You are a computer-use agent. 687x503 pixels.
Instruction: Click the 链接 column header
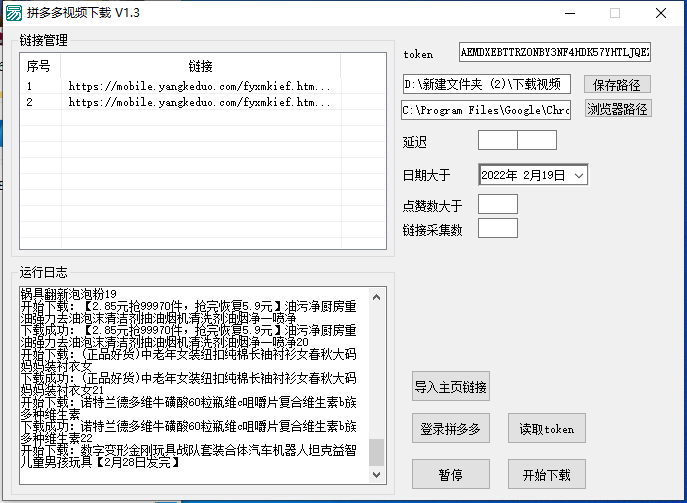(x=201, y=66)
